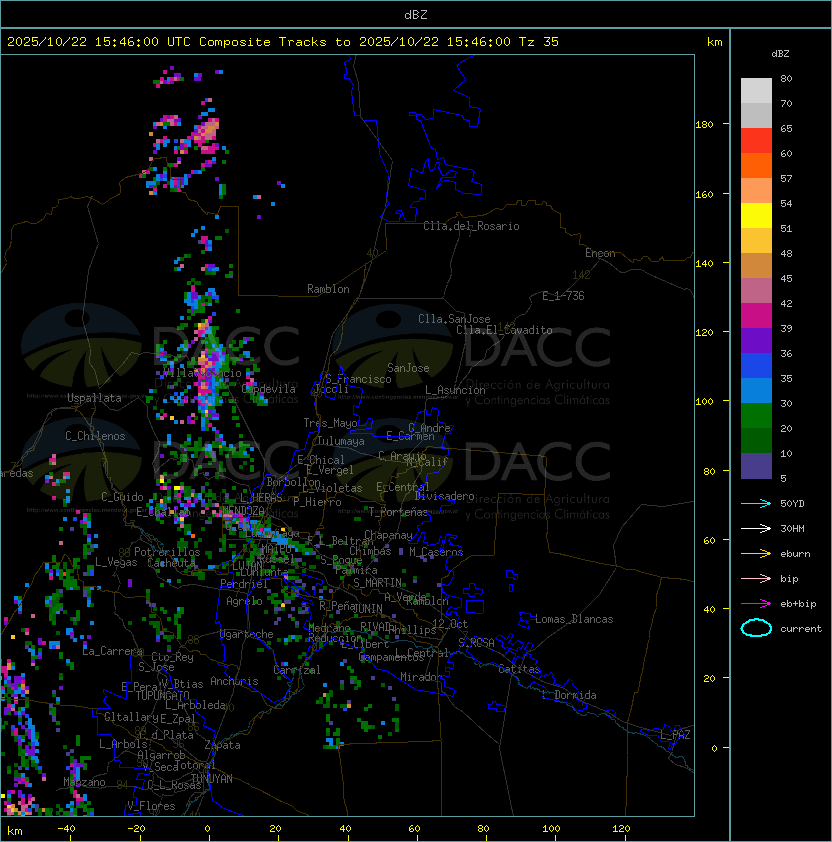Click the 'C_Chilenos' map label
832x842 pixels.
click(x=95, y=436)
